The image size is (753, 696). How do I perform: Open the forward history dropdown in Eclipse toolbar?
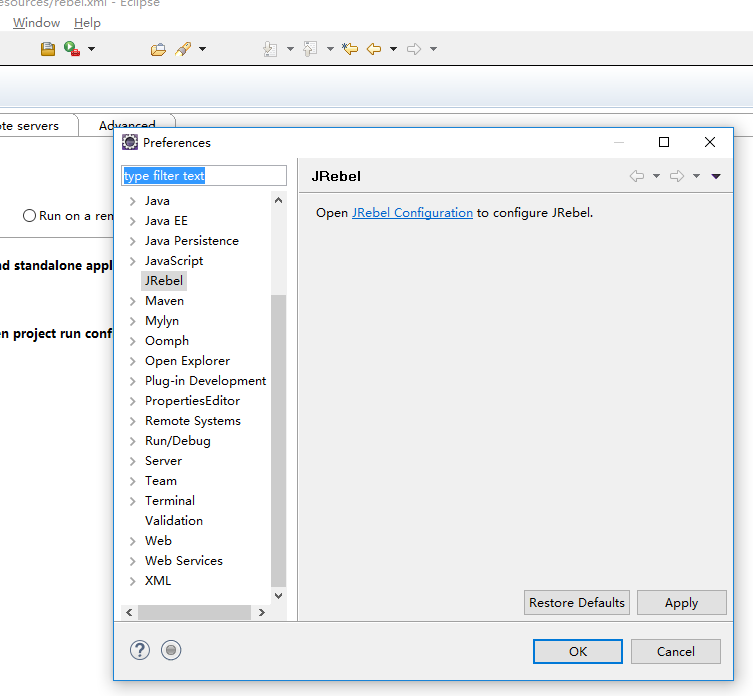point(433,49)
